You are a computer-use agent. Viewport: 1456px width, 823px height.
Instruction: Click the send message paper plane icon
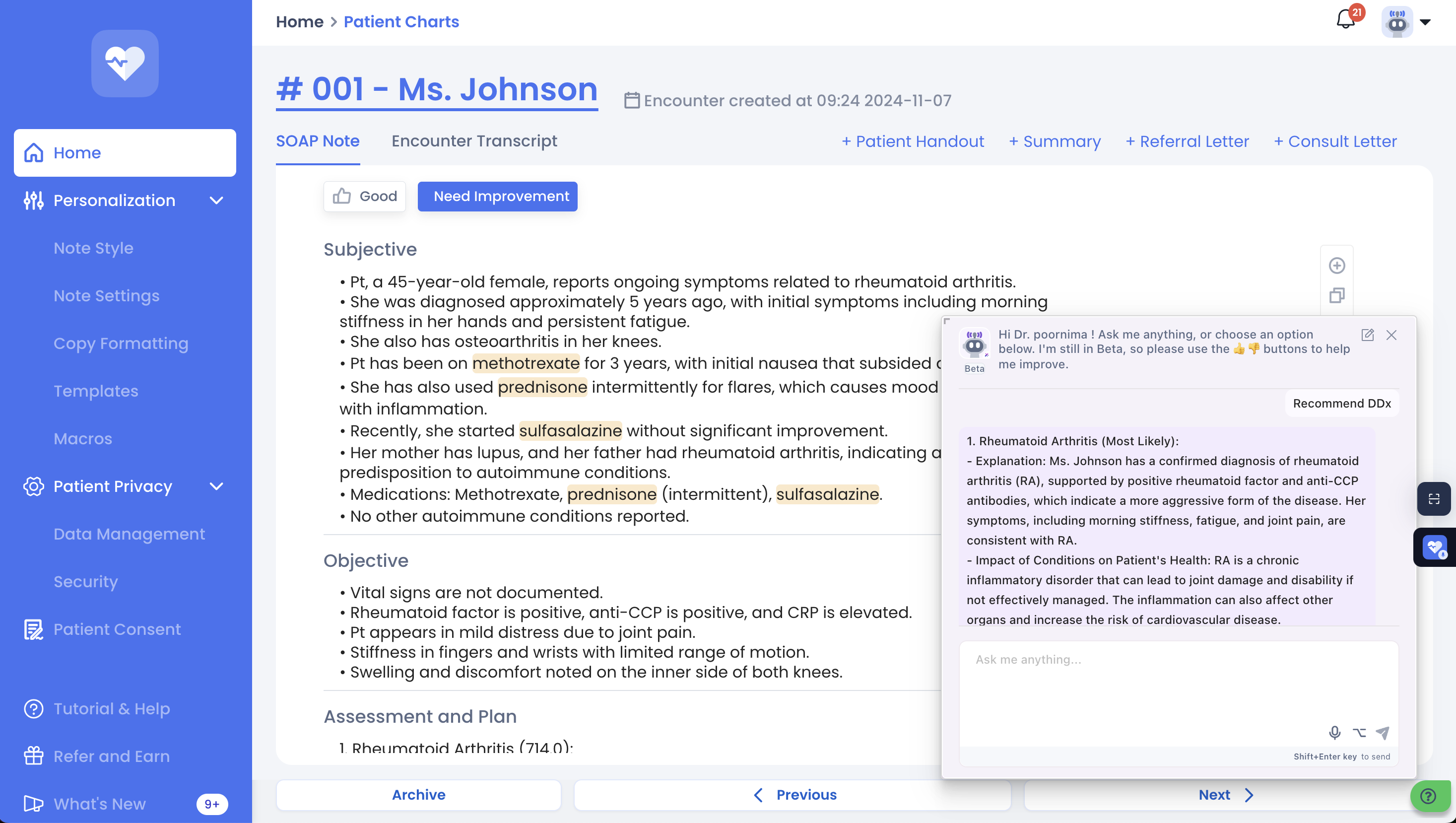(x=1383, y=733)
